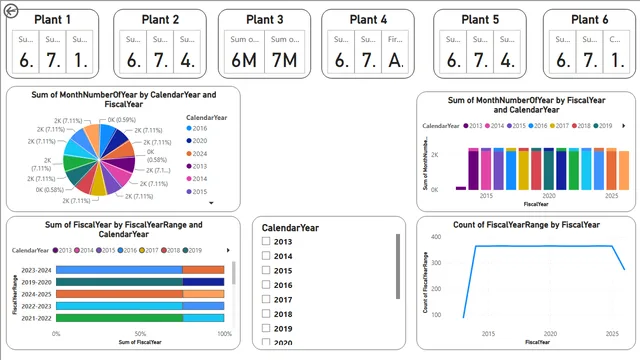Click the Count of FiscalYearRange chart title
The height and width of the screenshot is (360, 640).
(x=526, y=224)
